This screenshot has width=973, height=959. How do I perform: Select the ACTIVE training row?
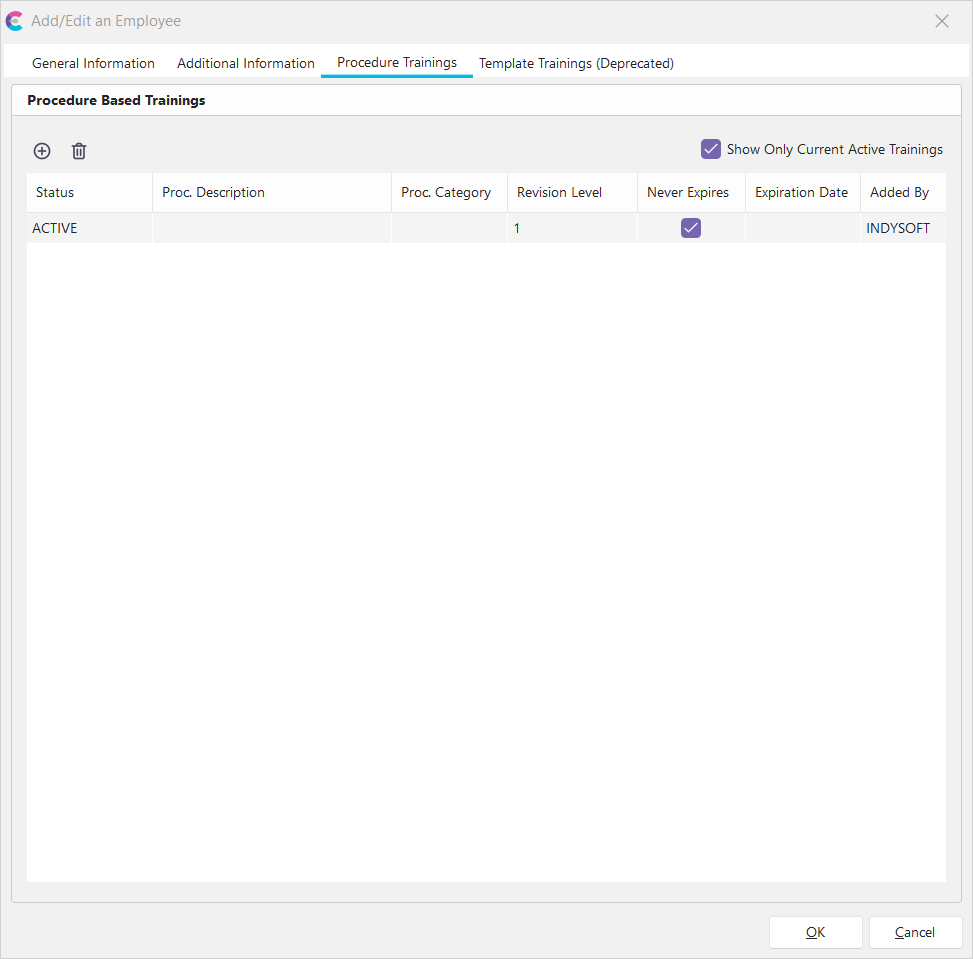270,228
